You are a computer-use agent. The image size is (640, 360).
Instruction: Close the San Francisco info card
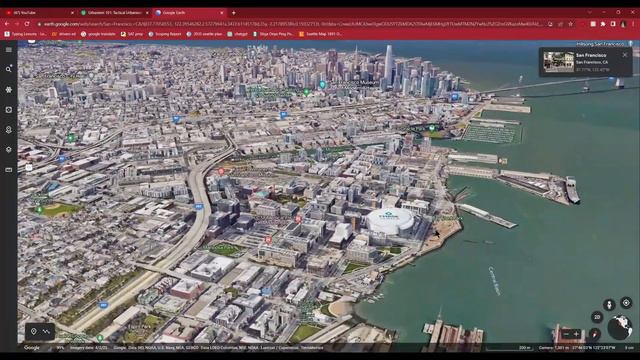[624, 55]
